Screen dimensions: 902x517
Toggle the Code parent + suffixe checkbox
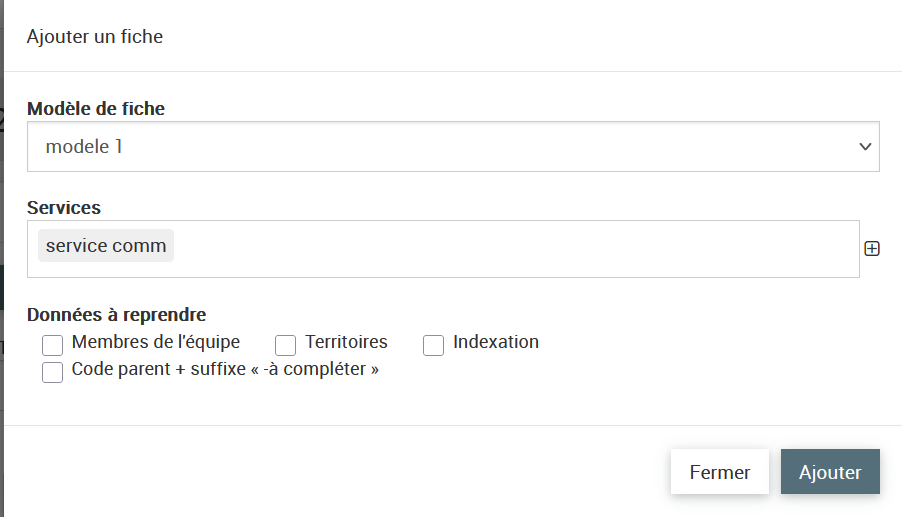point(53,372)
